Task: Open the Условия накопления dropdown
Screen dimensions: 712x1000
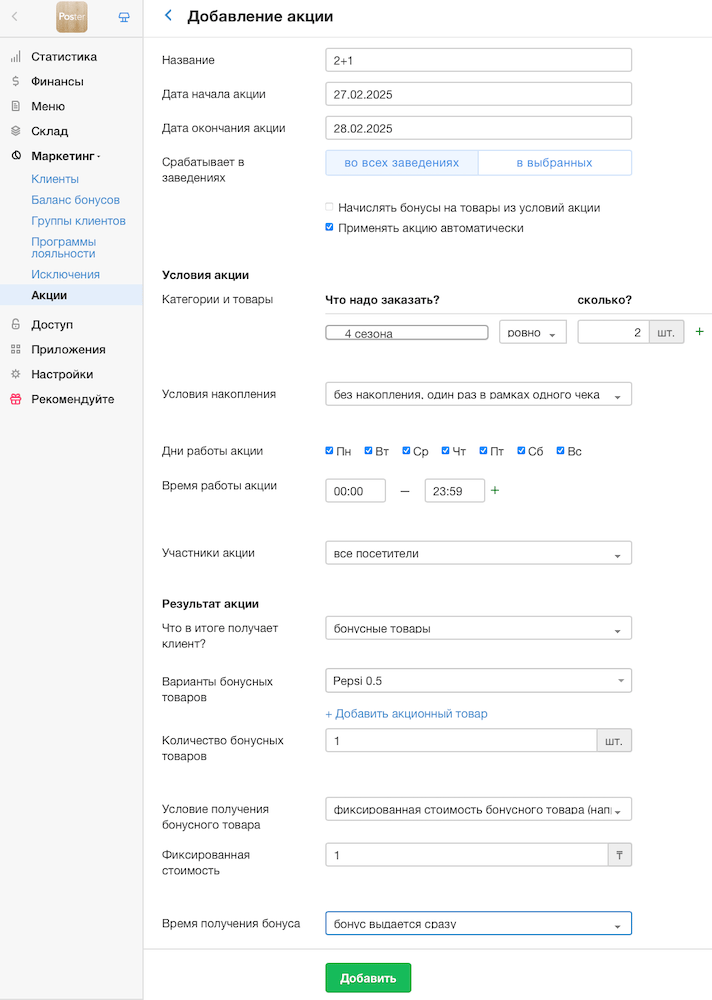Action: tap(478, 395)
